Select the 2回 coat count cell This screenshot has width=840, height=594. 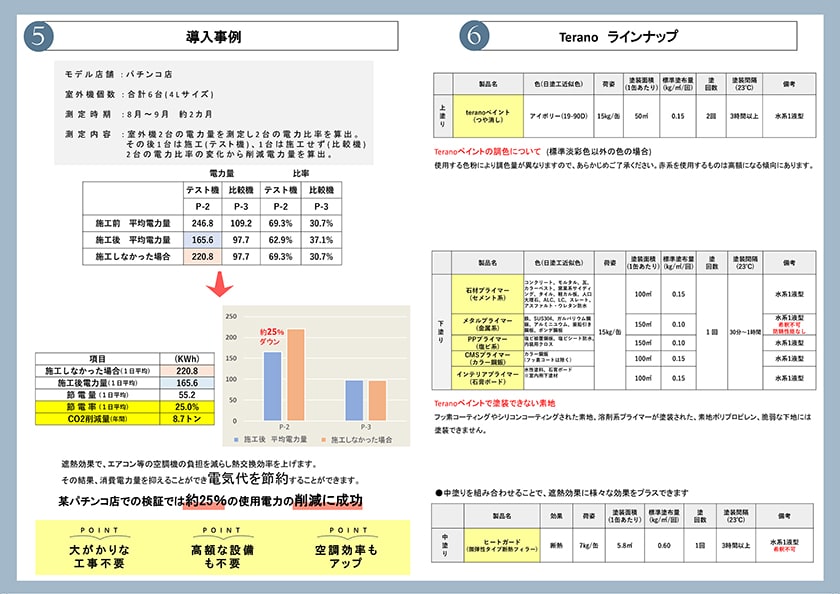tap(711, 116)
